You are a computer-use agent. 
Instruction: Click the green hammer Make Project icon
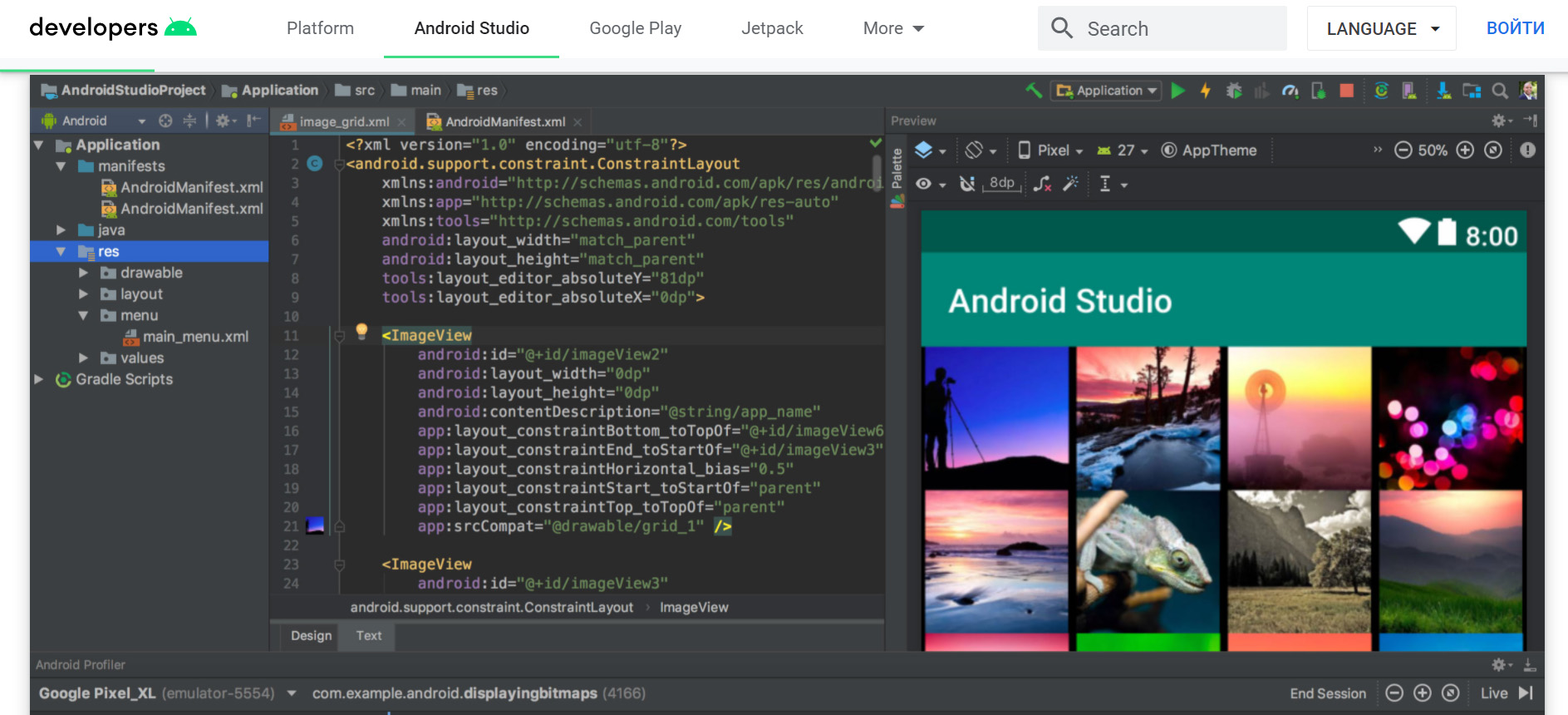1034,91
